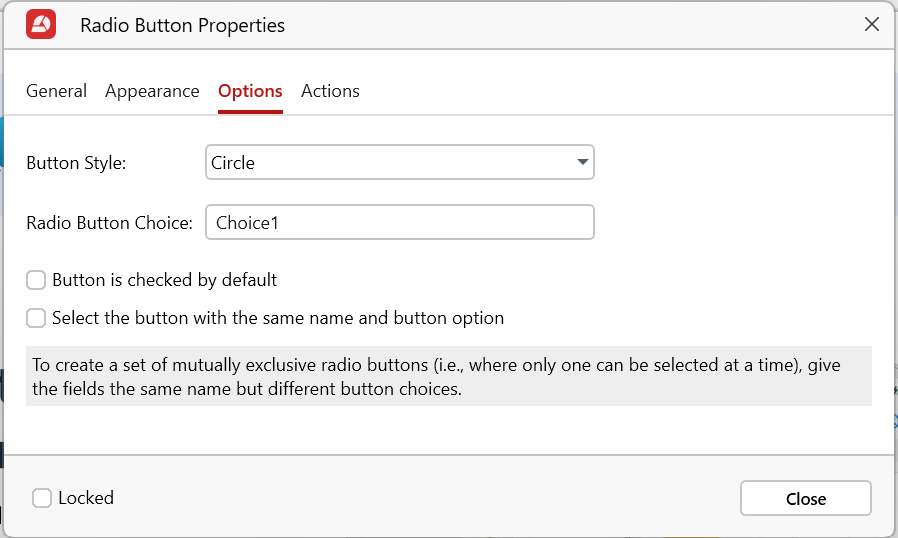898x538 pixels.
Task: Toggle the Locked checkbox
Action: (x=42, y=498)
